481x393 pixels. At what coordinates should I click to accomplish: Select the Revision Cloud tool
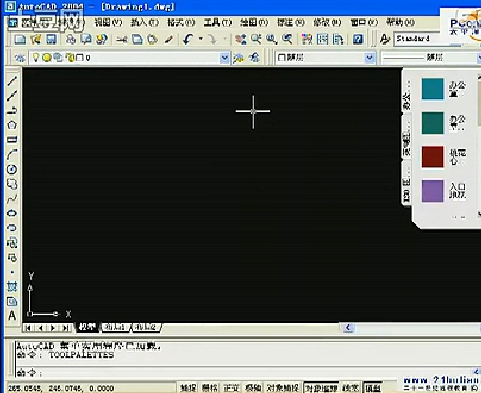point(12,184)
